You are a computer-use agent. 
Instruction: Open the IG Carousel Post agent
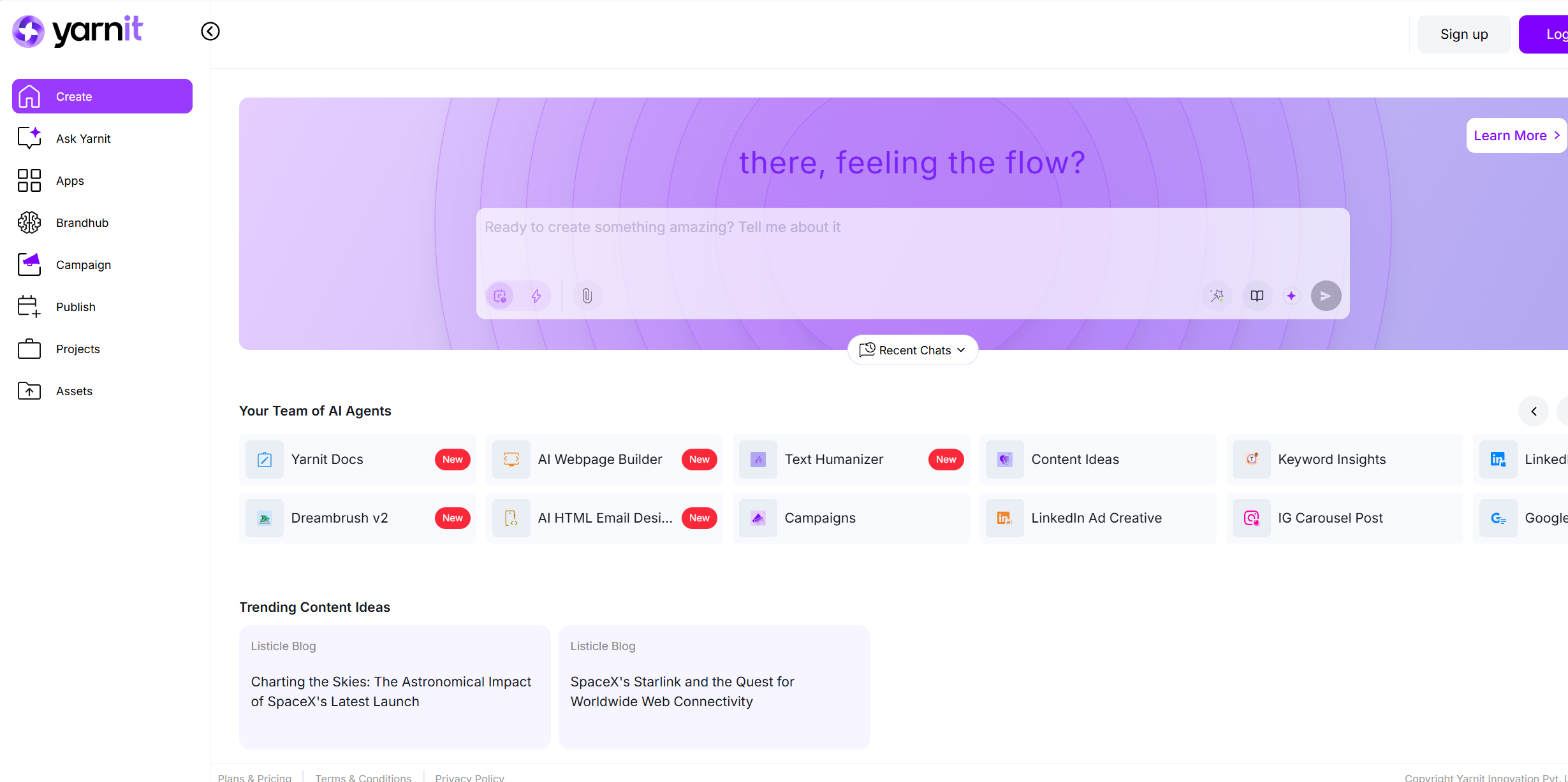[x=1345, y=518]
